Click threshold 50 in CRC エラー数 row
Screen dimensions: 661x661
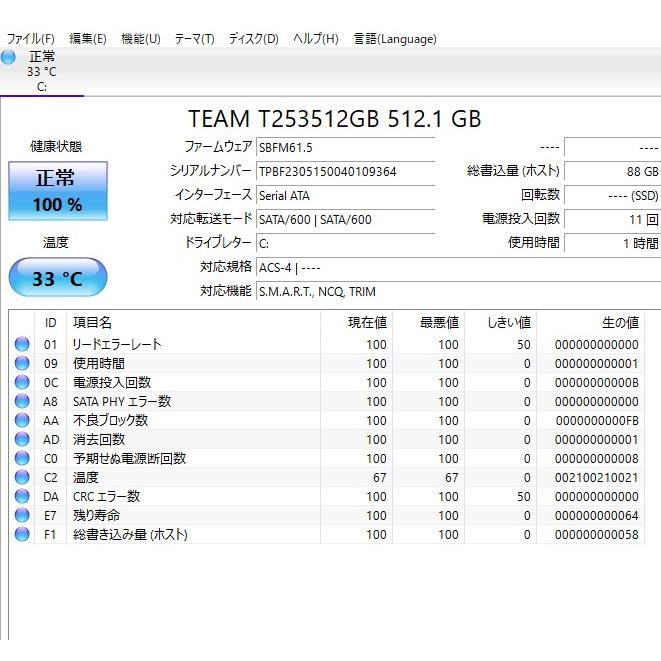(x=524, y=497)
